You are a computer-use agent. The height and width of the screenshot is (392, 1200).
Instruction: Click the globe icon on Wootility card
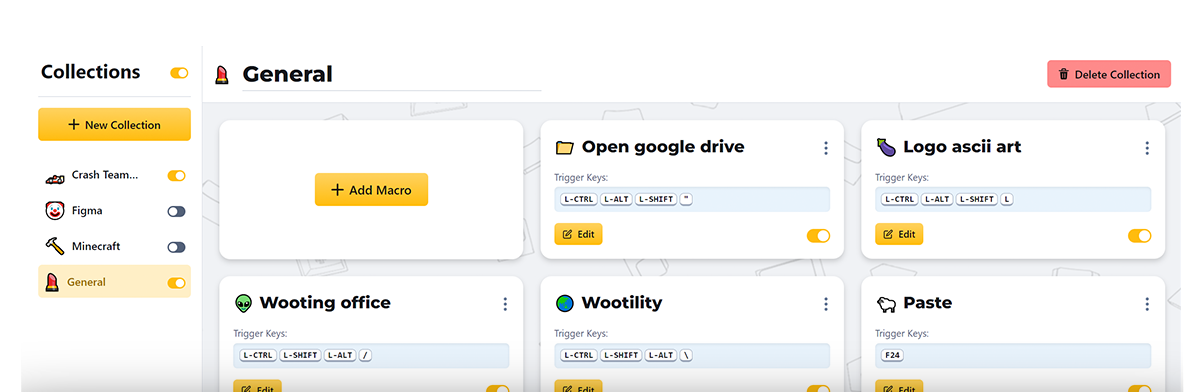coord(564,303)
